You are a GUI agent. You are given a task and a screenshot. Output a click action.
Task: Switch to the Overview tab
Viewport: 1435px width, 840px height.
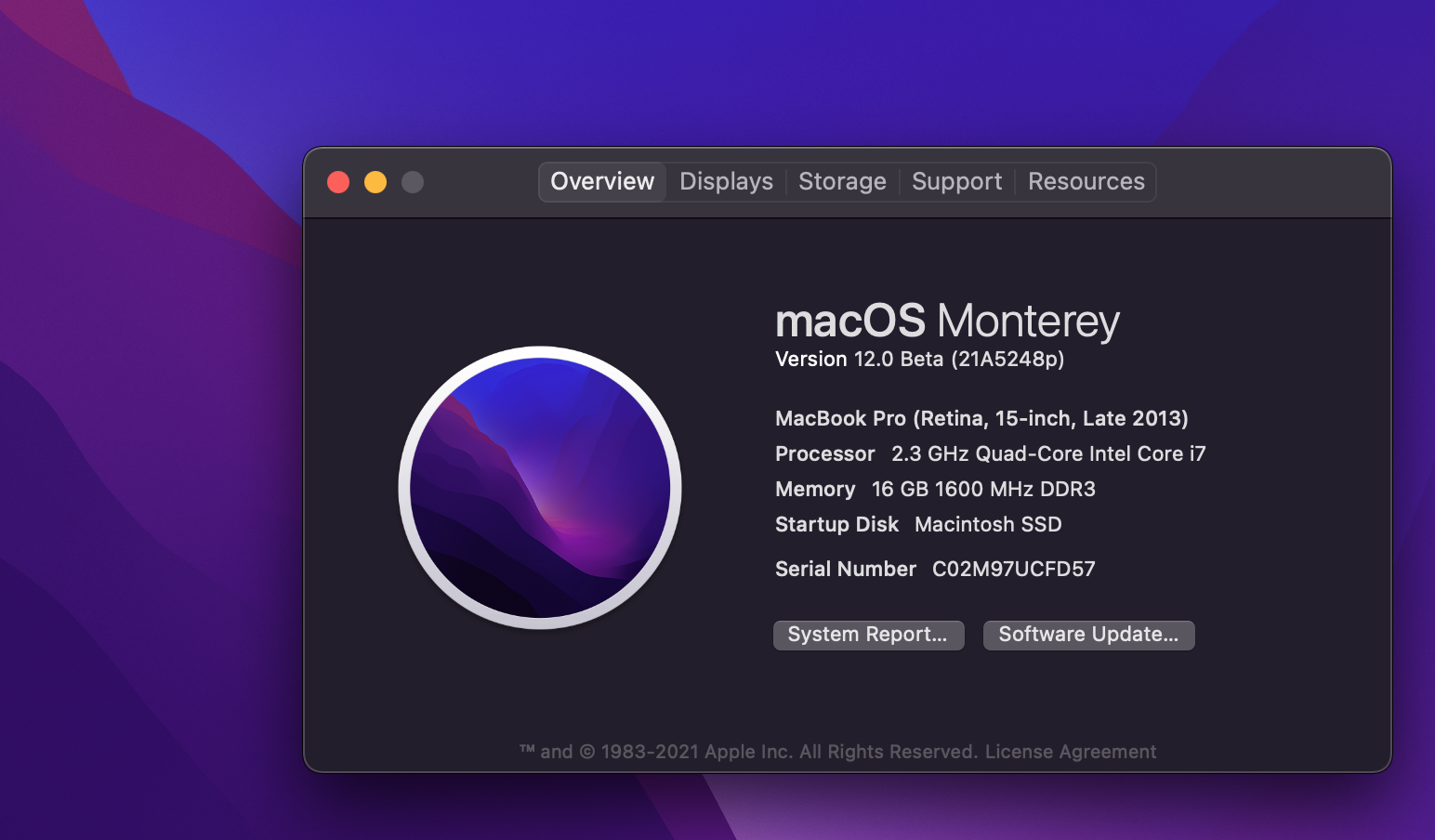(602, 181)
